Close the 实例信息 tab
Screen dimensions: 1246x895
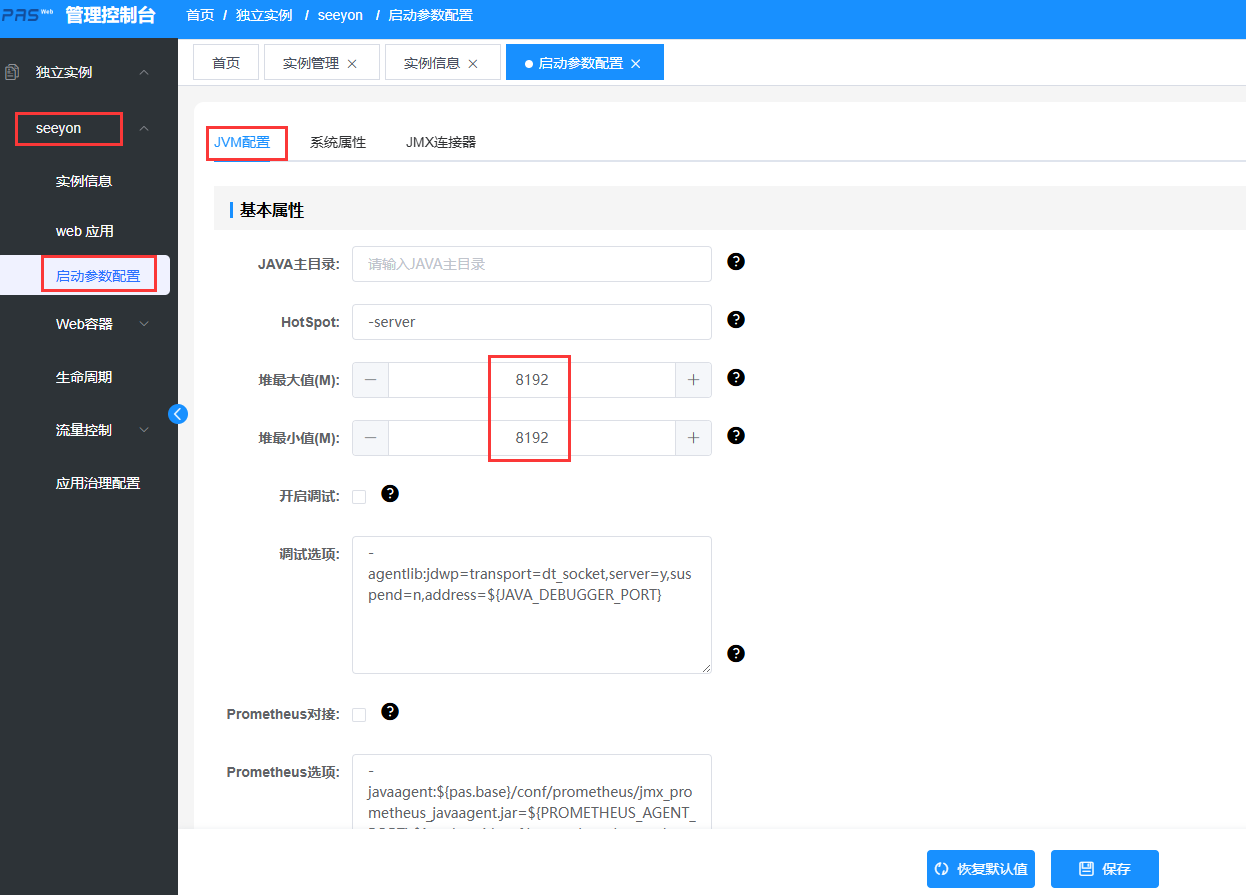473,63
